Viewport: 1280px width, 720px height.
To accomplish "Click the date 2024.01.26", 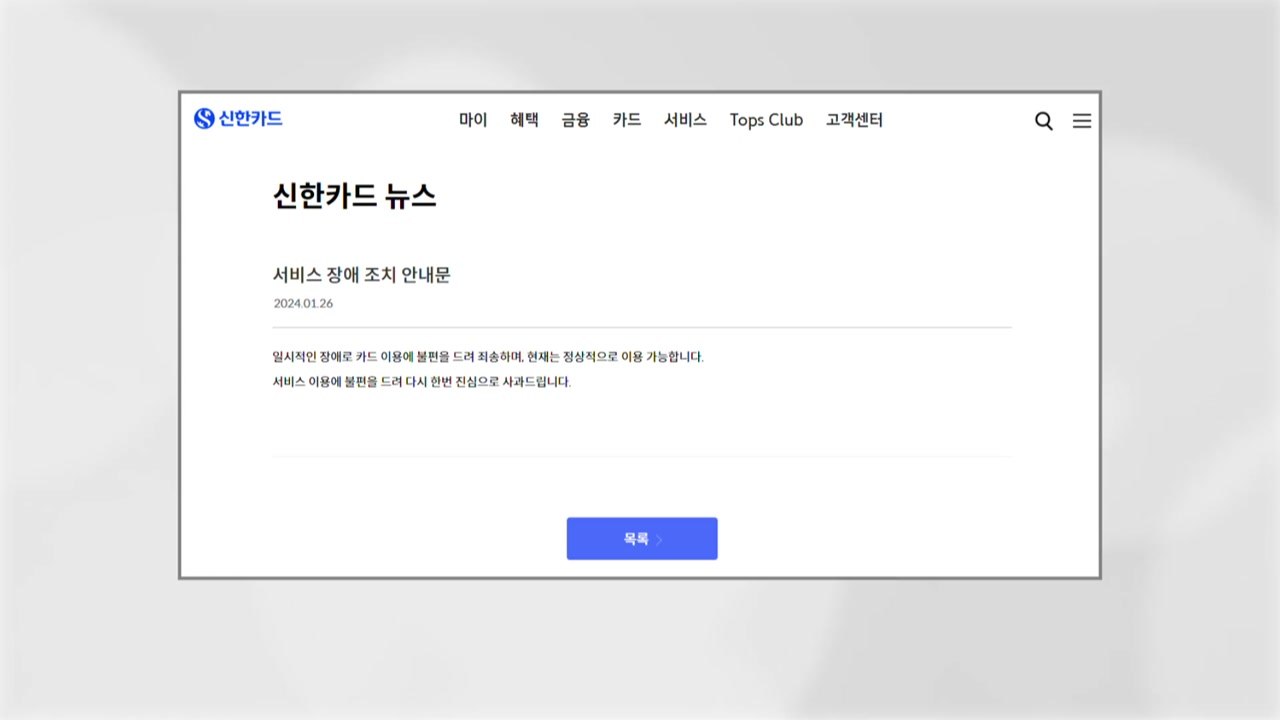I will click(303, 303).
